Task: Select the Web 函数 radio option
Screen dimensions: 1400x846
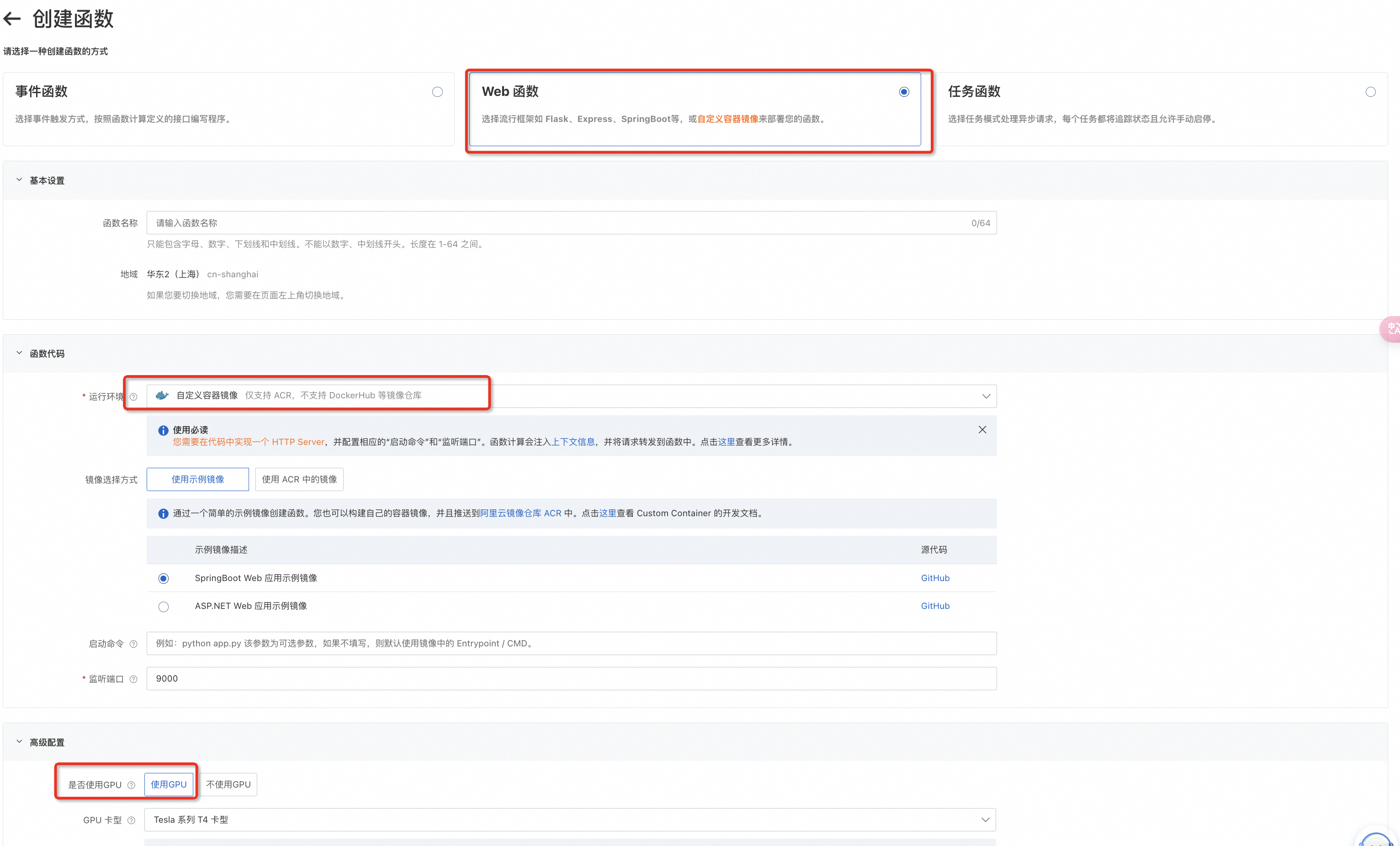Action: (904, 92)
